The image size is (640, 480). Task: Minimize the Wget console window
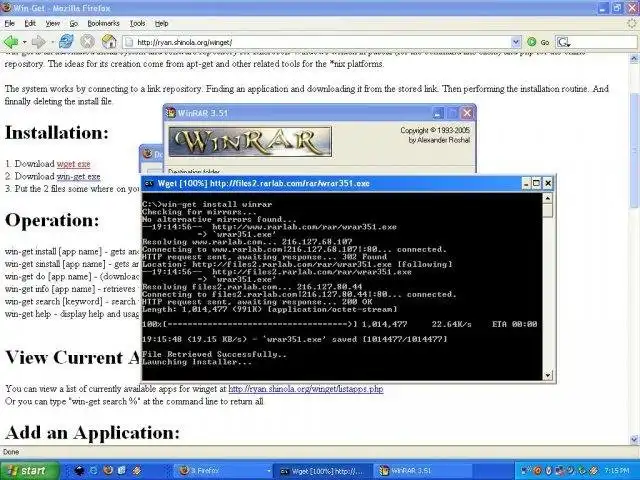(527, 184)
